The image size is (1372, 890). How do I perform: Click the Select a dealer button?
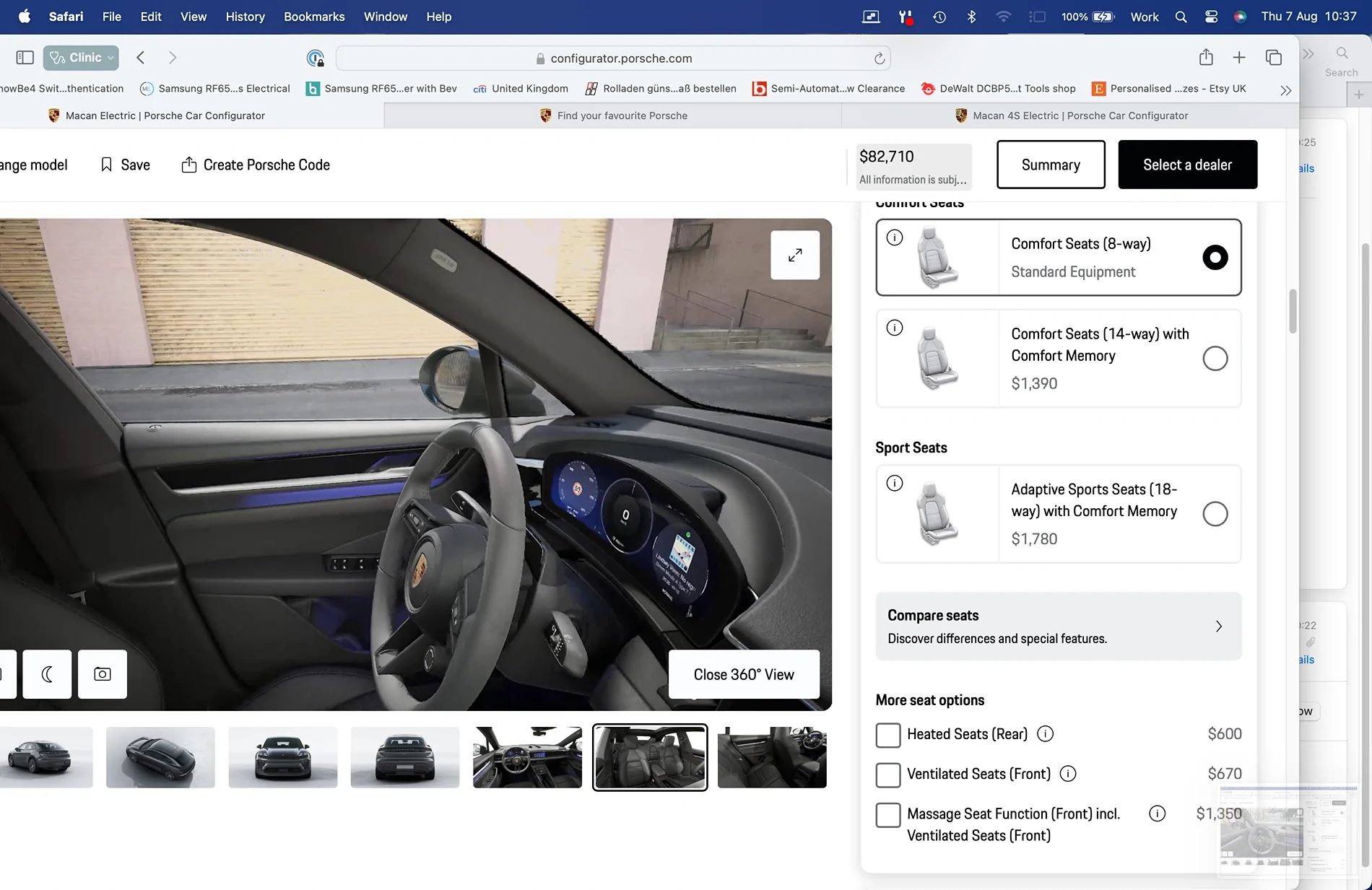1186,165
